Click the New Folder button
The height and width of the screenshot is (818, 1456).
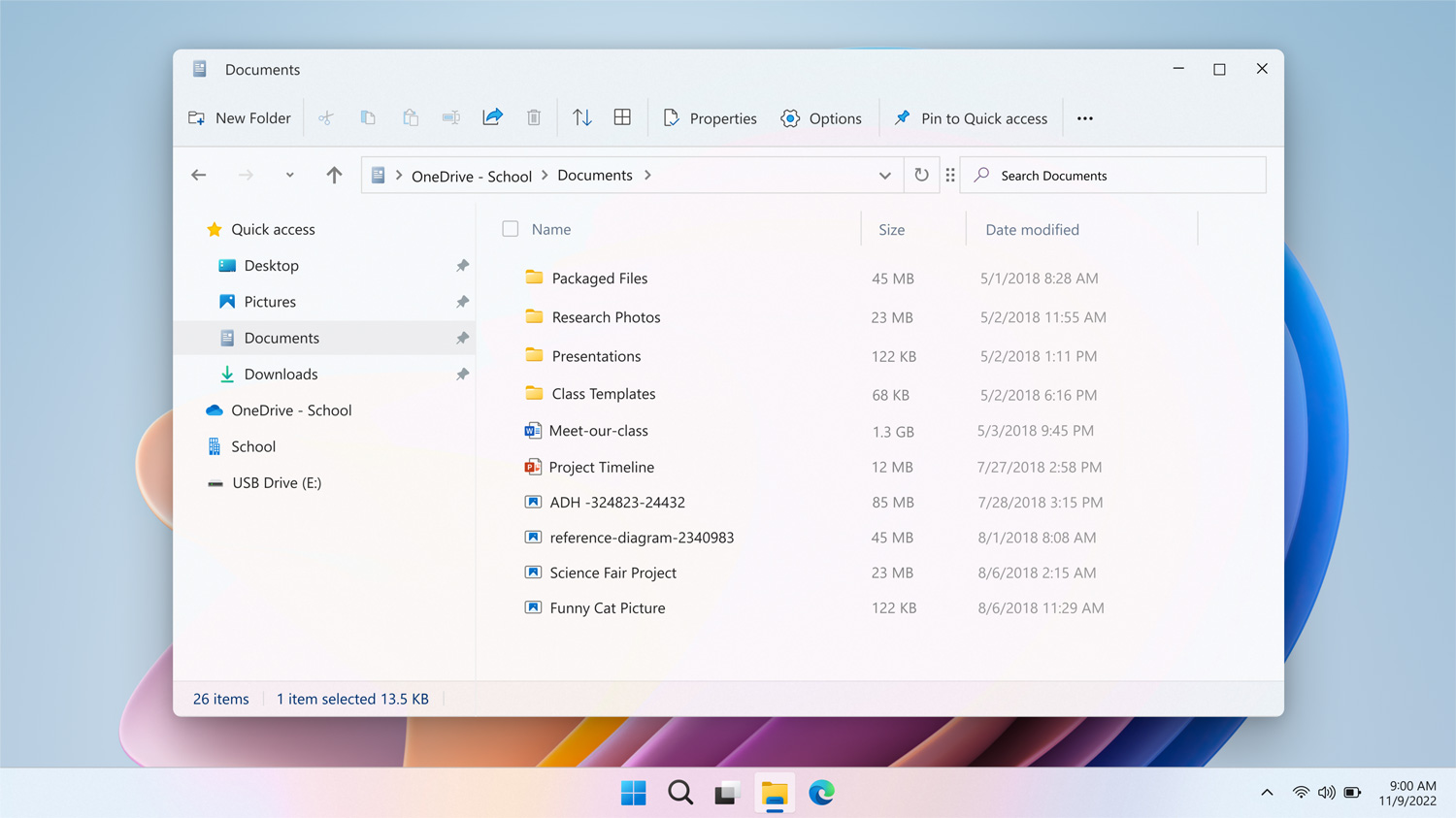(x=240, y=118)
